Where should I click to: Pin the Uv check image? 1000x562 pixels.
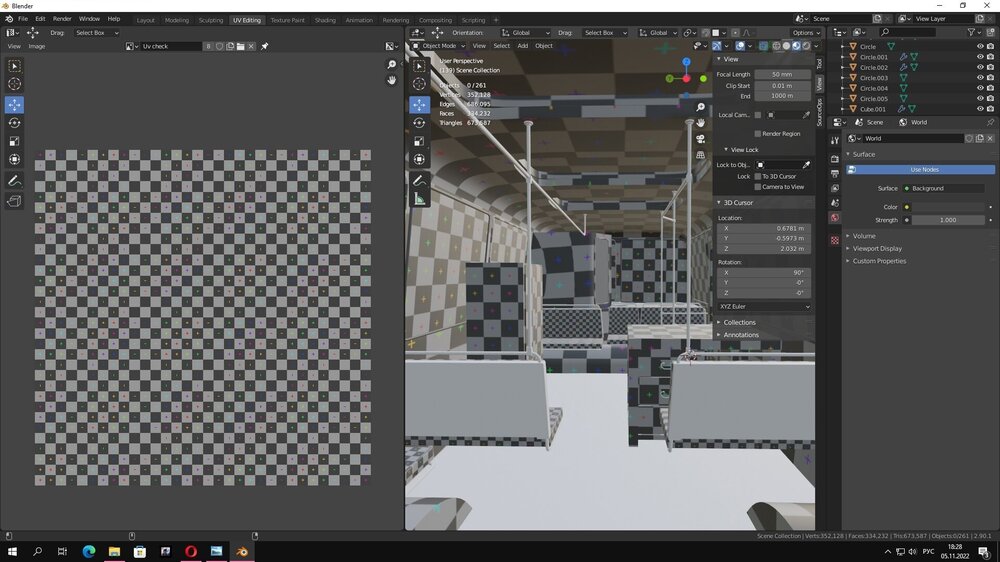point(265,46)
